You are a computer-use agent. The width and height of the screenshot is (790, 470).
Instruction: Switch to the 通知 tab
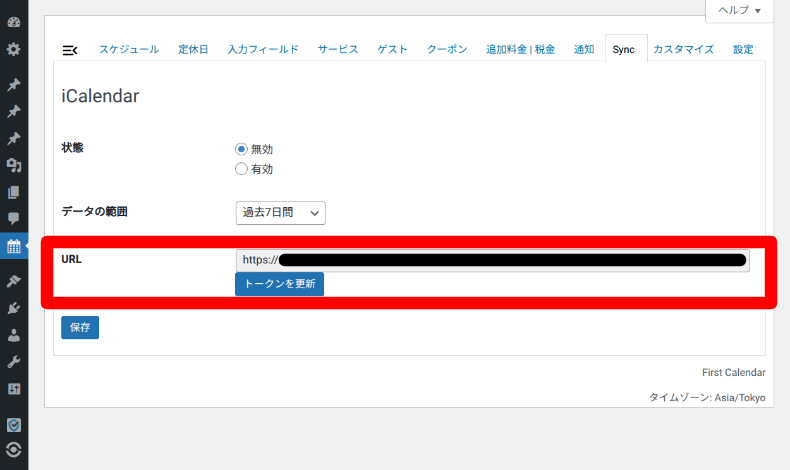tap(584, 49)
